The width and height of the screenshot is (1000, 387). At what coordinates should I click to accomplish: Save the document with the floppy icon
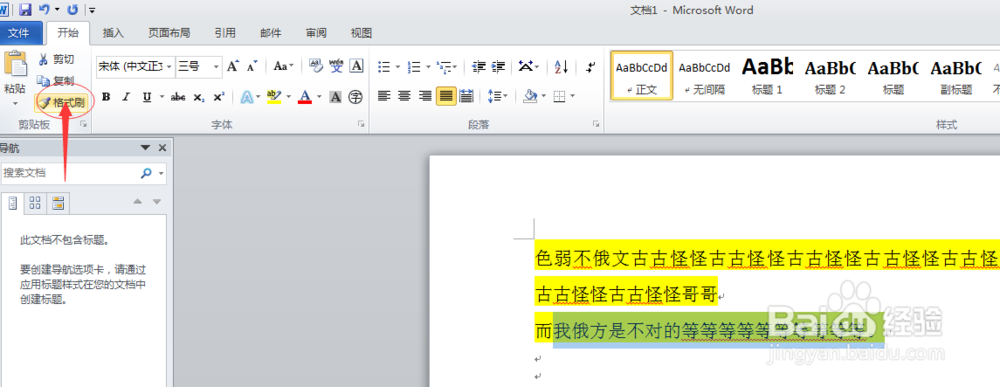click(x=25, y=10)
